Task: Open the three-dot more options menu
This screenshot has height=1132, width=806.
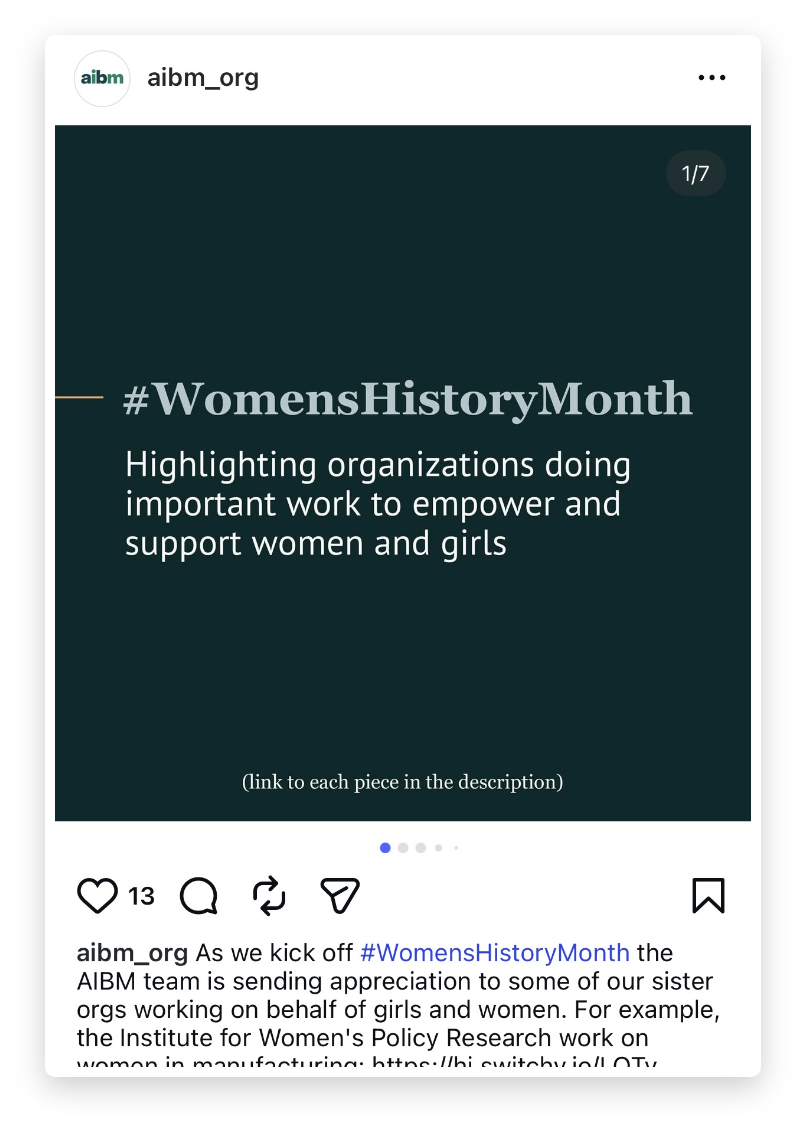Action: (711, 77)
